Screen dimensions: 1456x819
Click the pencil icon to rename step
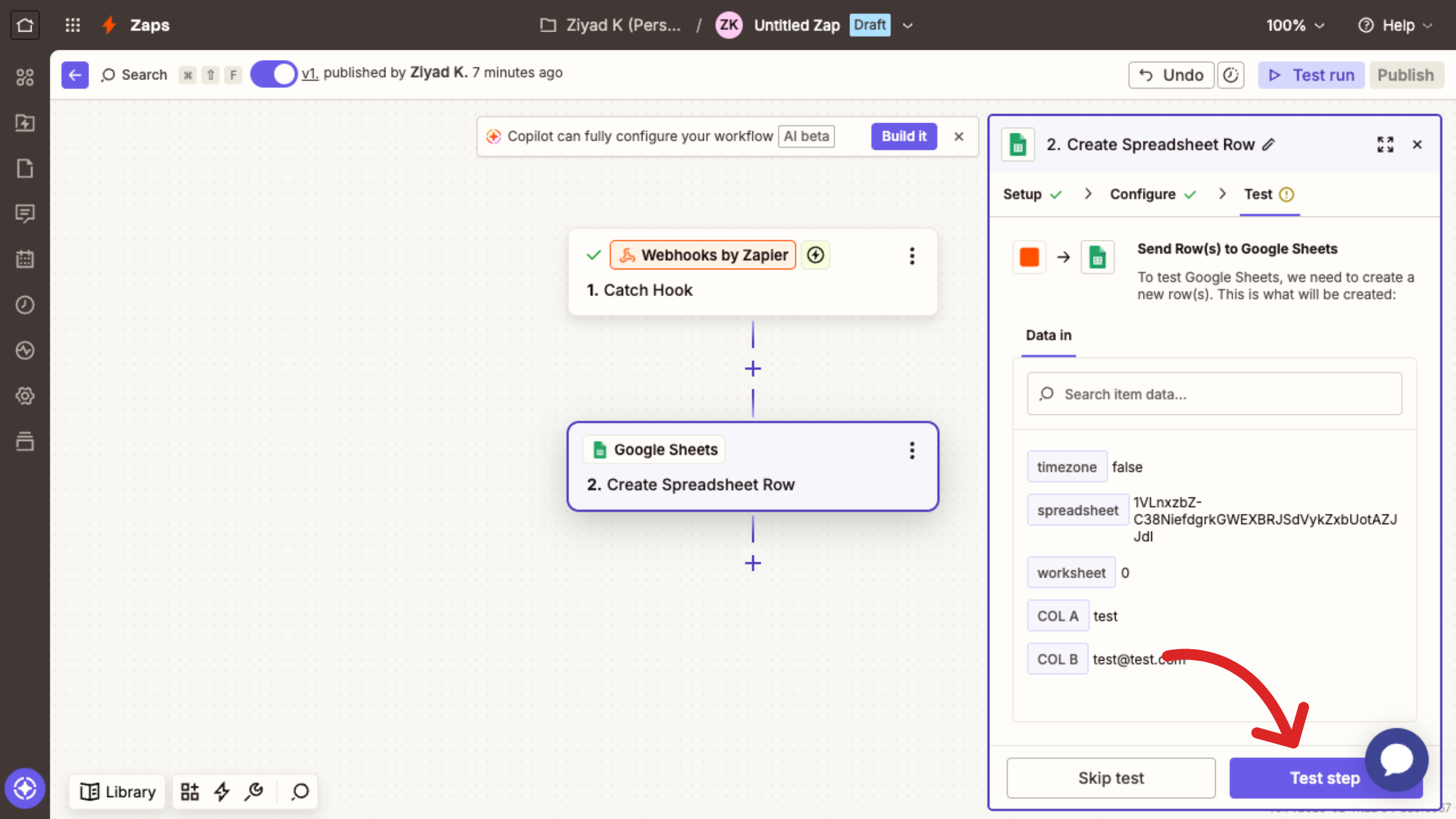[1269, 144]
